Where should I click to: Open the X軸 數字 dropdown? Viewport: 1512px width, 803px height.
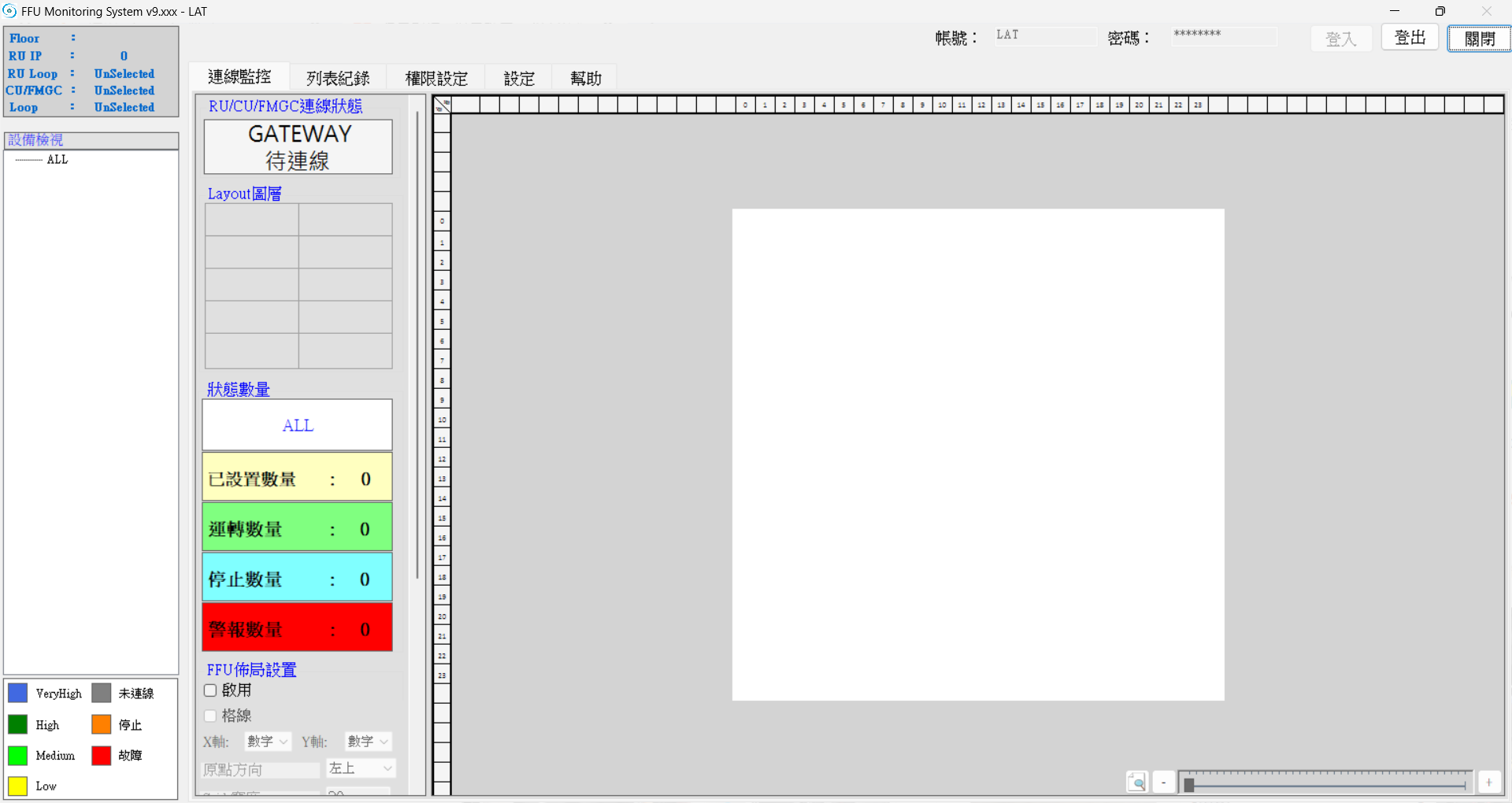[x=267, y=742]
